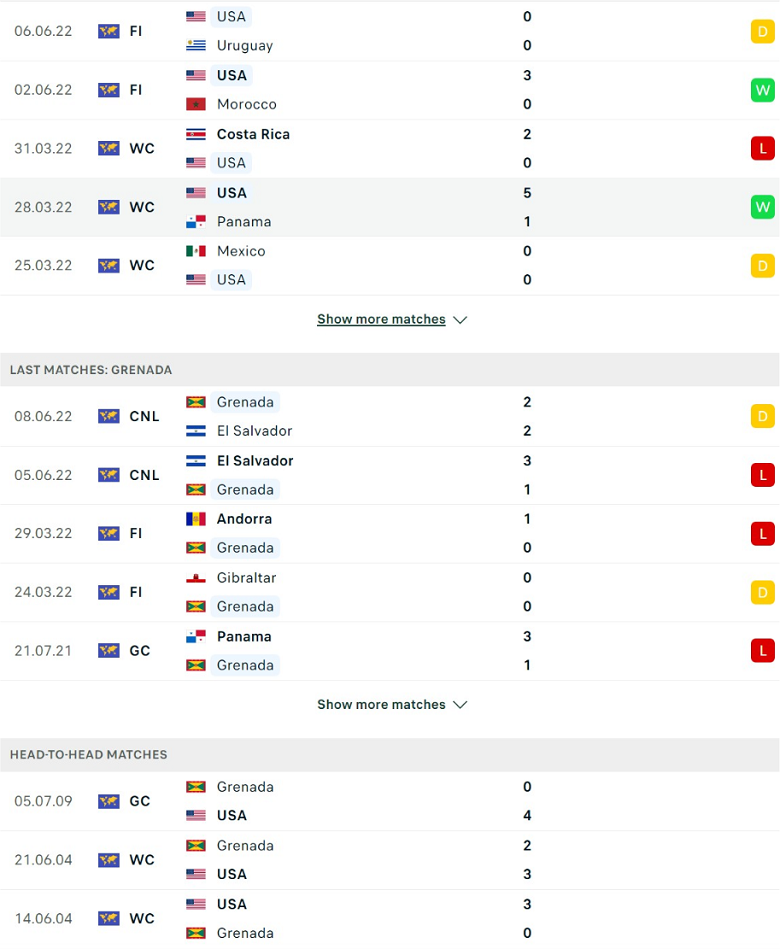Click chevron next to Grenada's Show more matches
The height and width of the screenshot is (949, 780).
pos(460,705)
